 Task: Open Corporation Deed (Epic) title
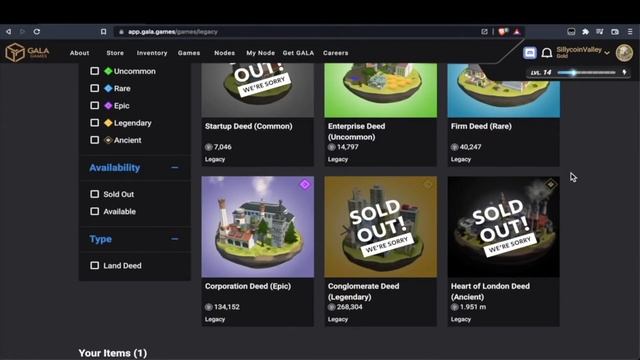tap(248, 286)
